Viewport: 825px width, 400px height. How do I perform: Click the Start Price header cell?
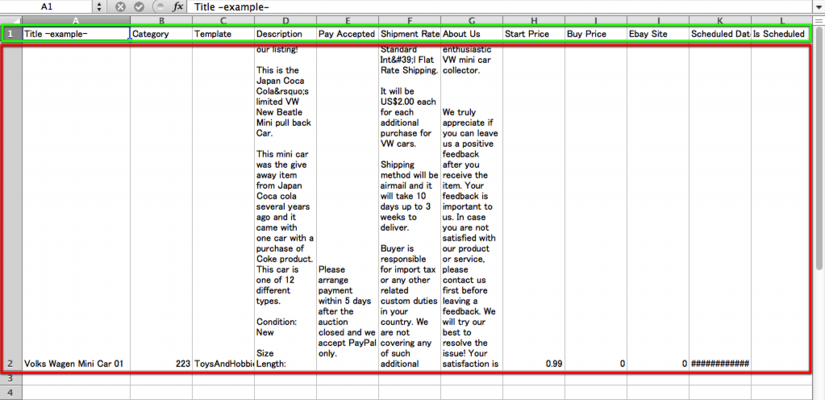[x=533, y=34]
